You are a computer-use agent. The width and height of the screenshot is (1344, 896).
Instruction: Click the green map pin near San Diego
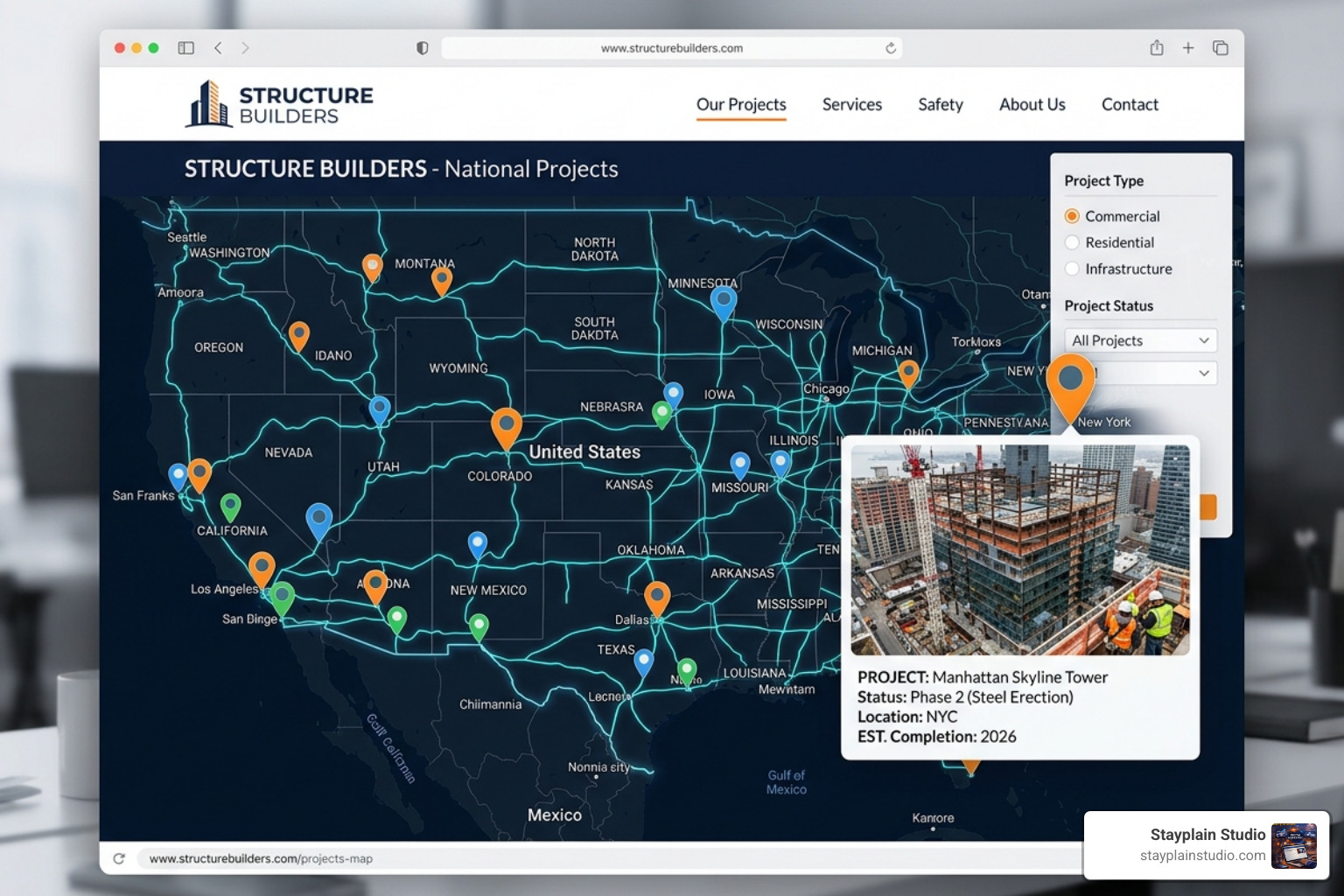(282, 599)
